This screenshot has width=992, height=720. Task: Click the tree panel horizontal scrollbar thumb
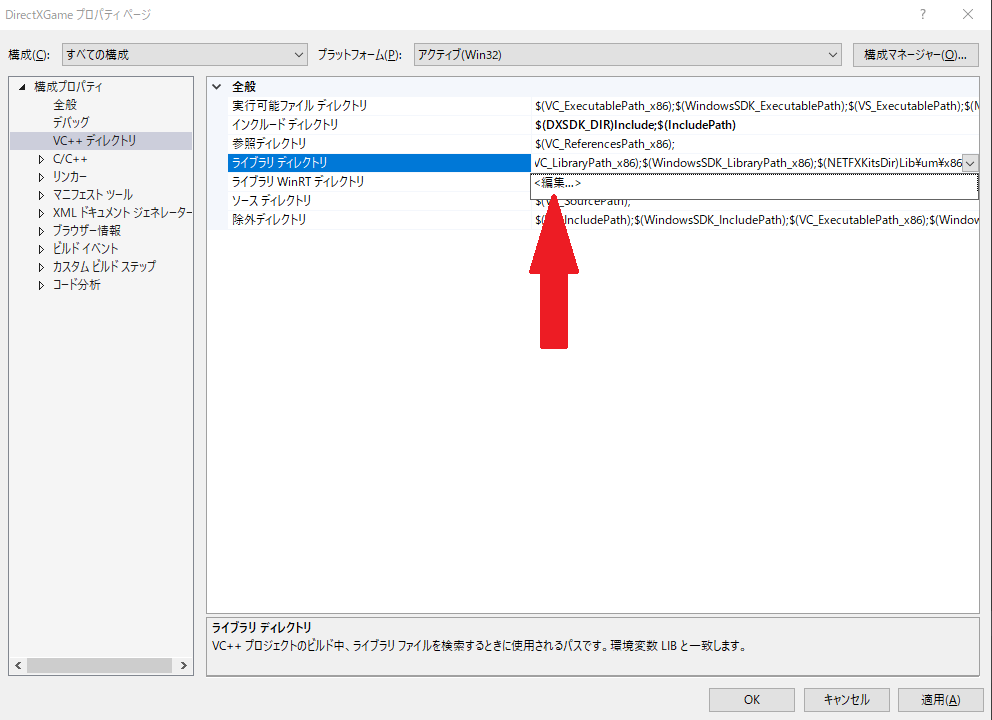(x=99, y=665)
